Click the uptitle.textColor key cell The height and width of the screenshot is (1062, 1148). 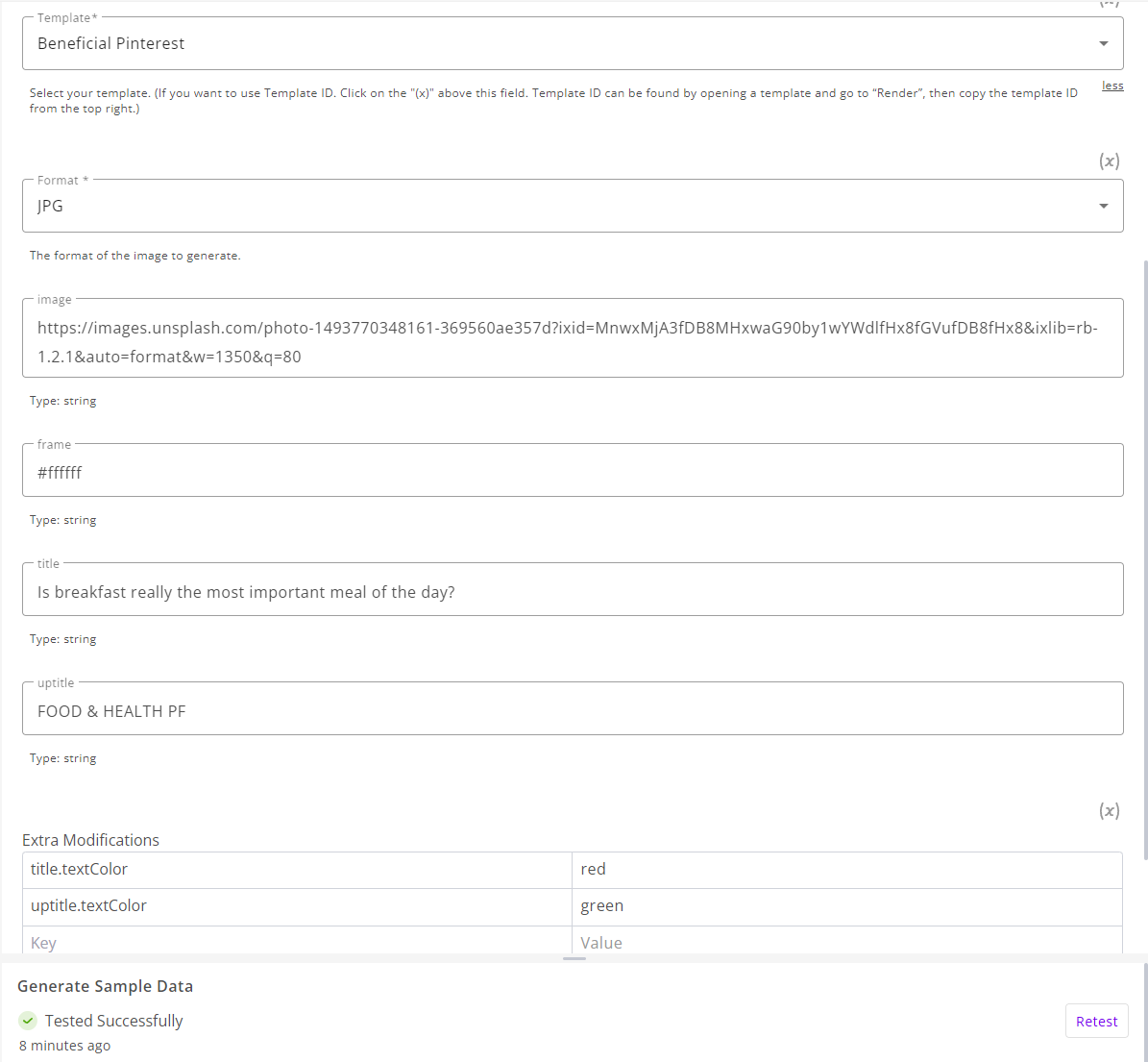tap(296, 906)
